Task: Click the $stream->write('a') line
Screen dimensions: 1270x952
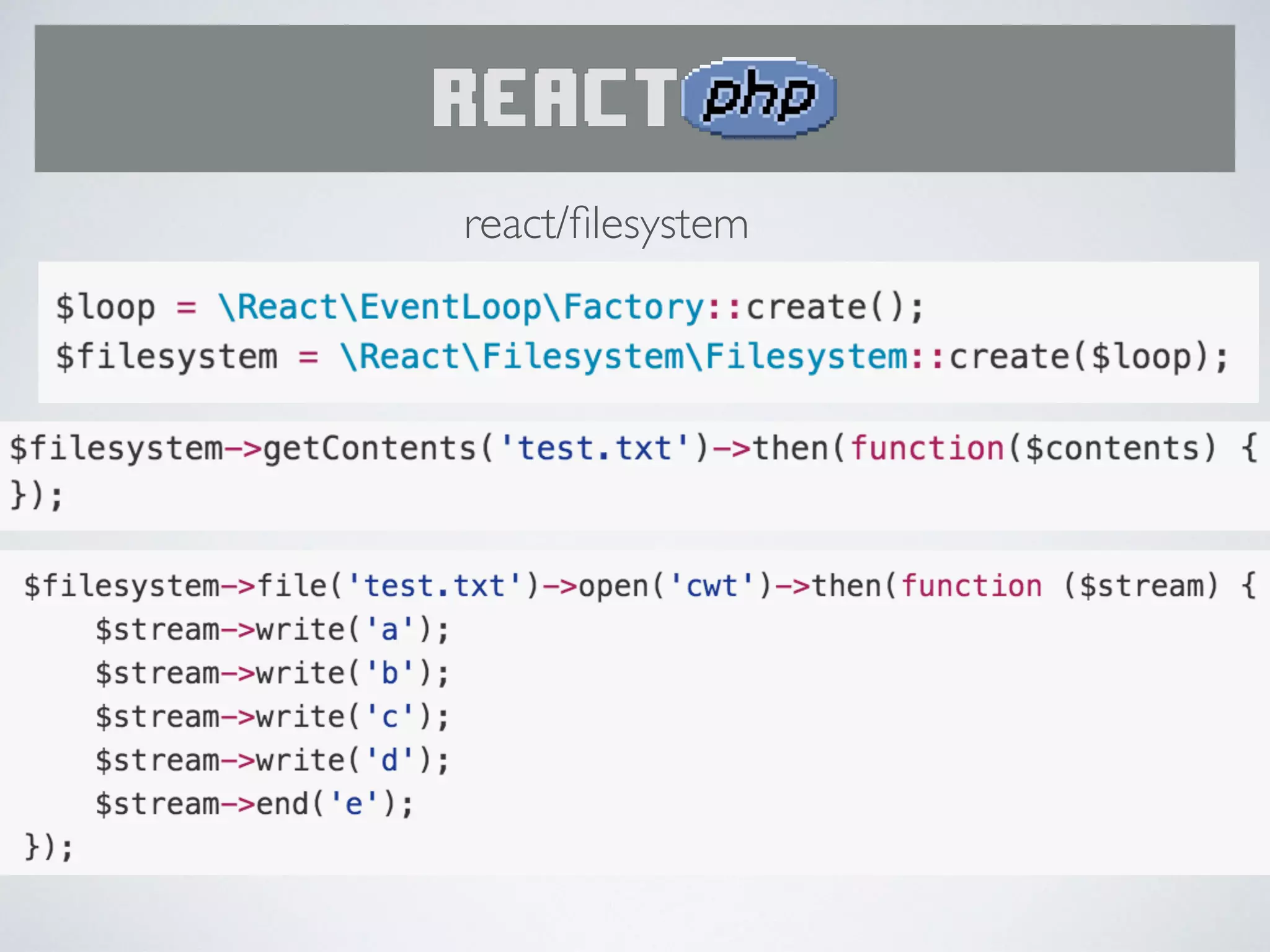Action: click(272, 630)
